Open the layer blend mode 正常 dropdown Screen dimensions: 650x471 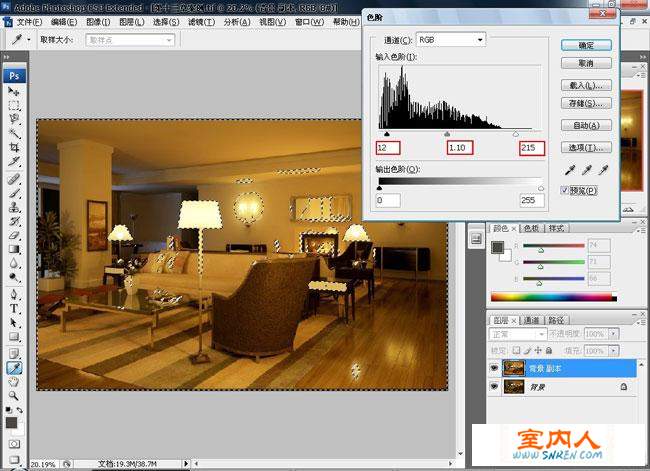518,334
